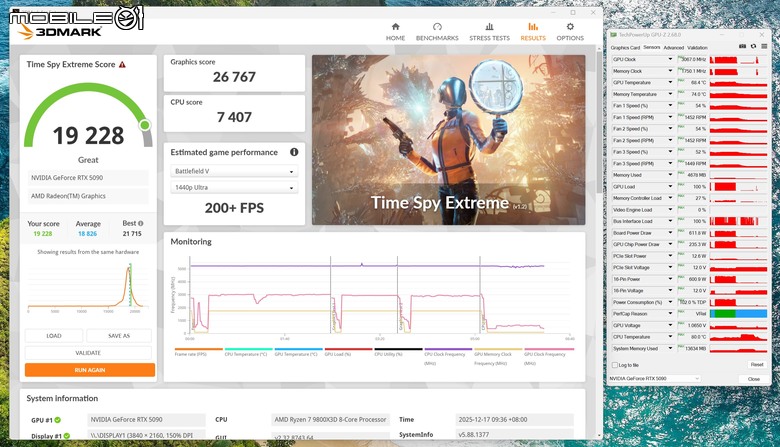Screen dimensions: 780x447
Task: Open the Stress Tests chart icon
Action: click(489, 27)
